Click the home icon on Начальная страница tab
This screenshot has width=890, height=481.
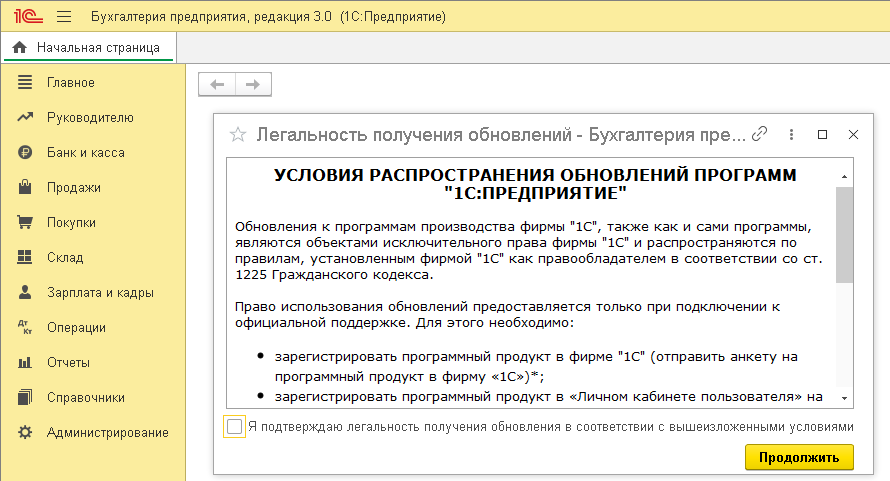click(19, 47)
